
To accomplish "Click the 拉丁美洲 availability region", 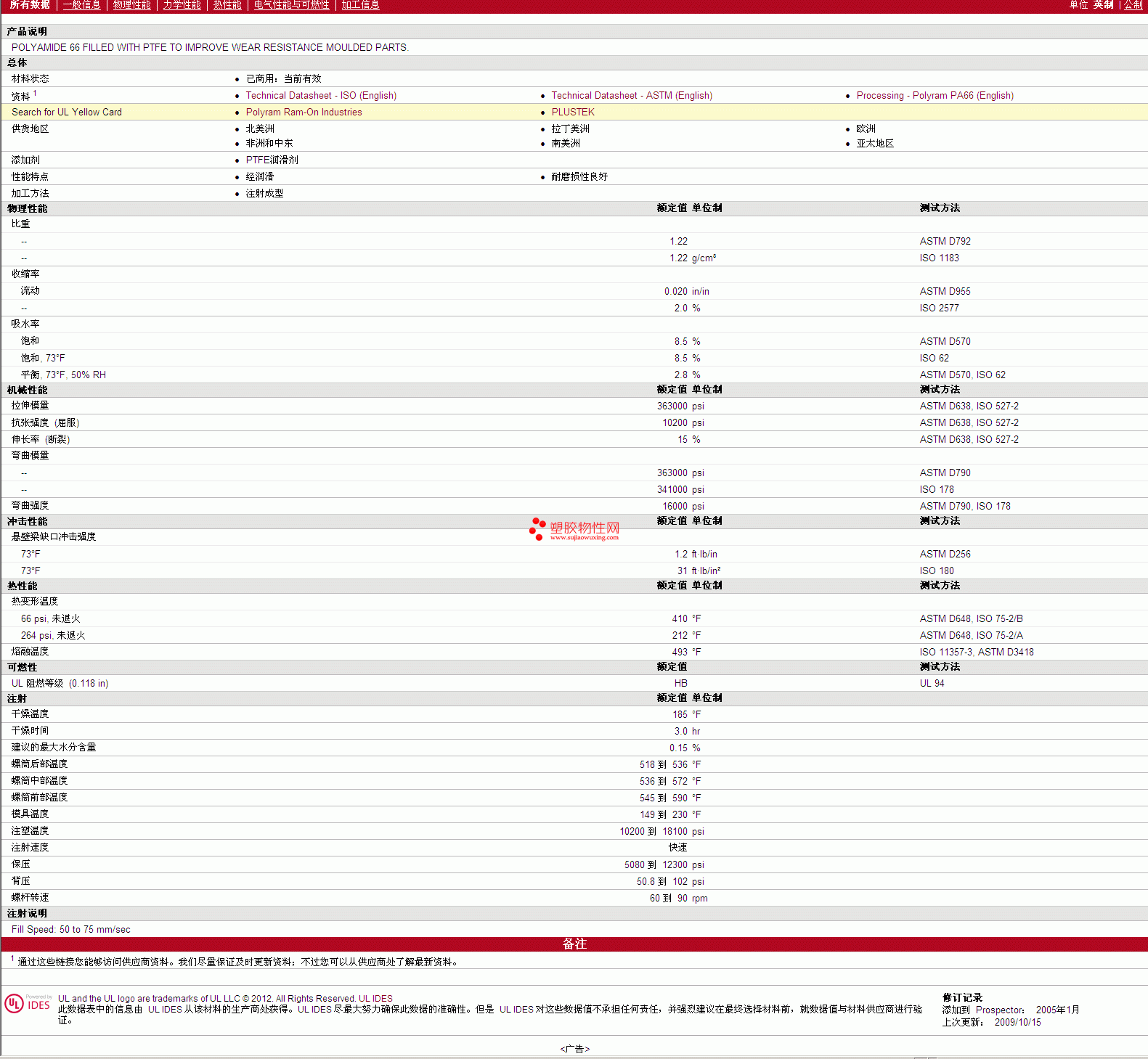I will pyautogui.click(x=570, y=129).
